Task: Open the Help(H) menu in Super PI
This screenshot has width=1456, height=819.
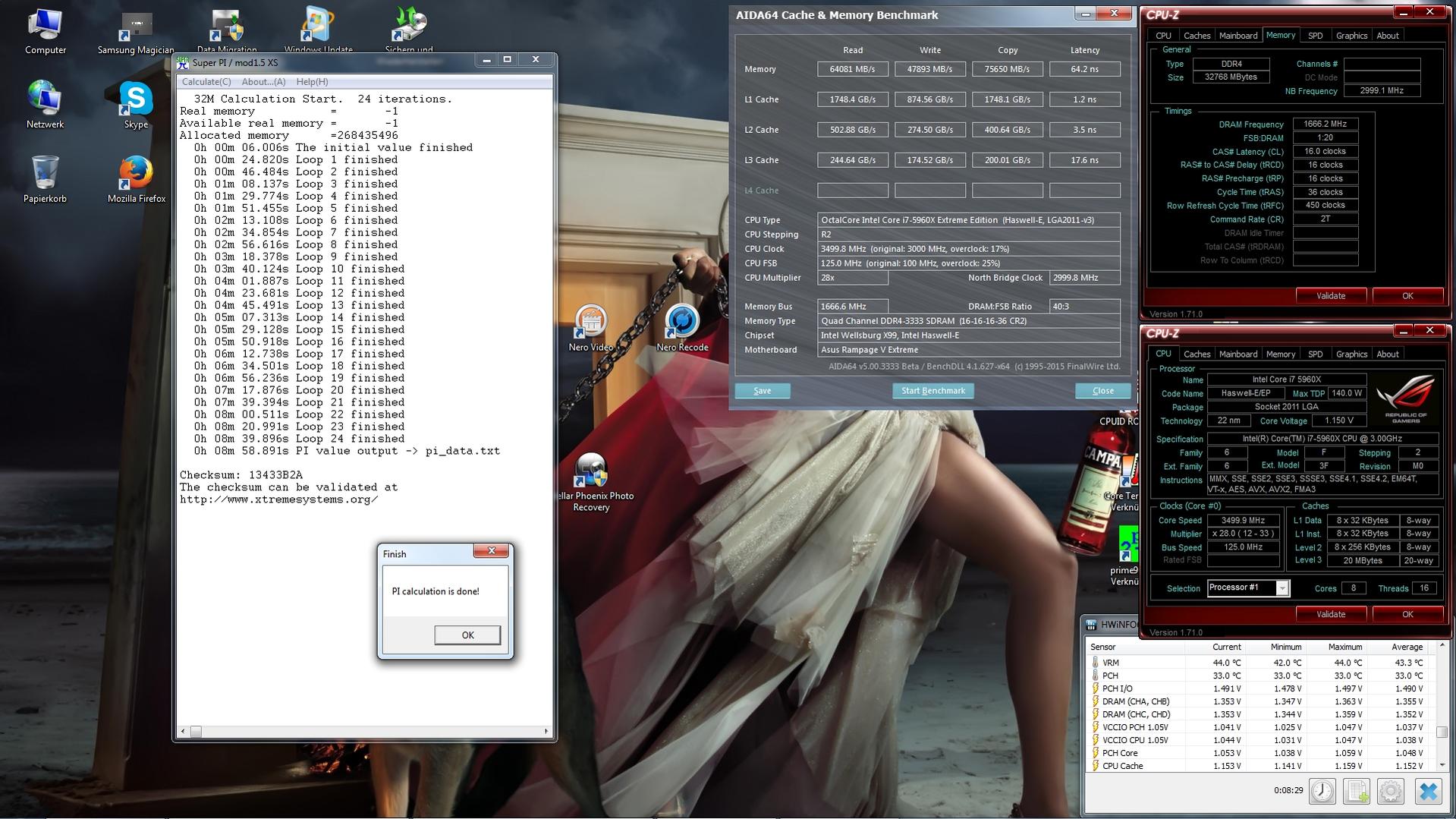Action: (312, 82)
